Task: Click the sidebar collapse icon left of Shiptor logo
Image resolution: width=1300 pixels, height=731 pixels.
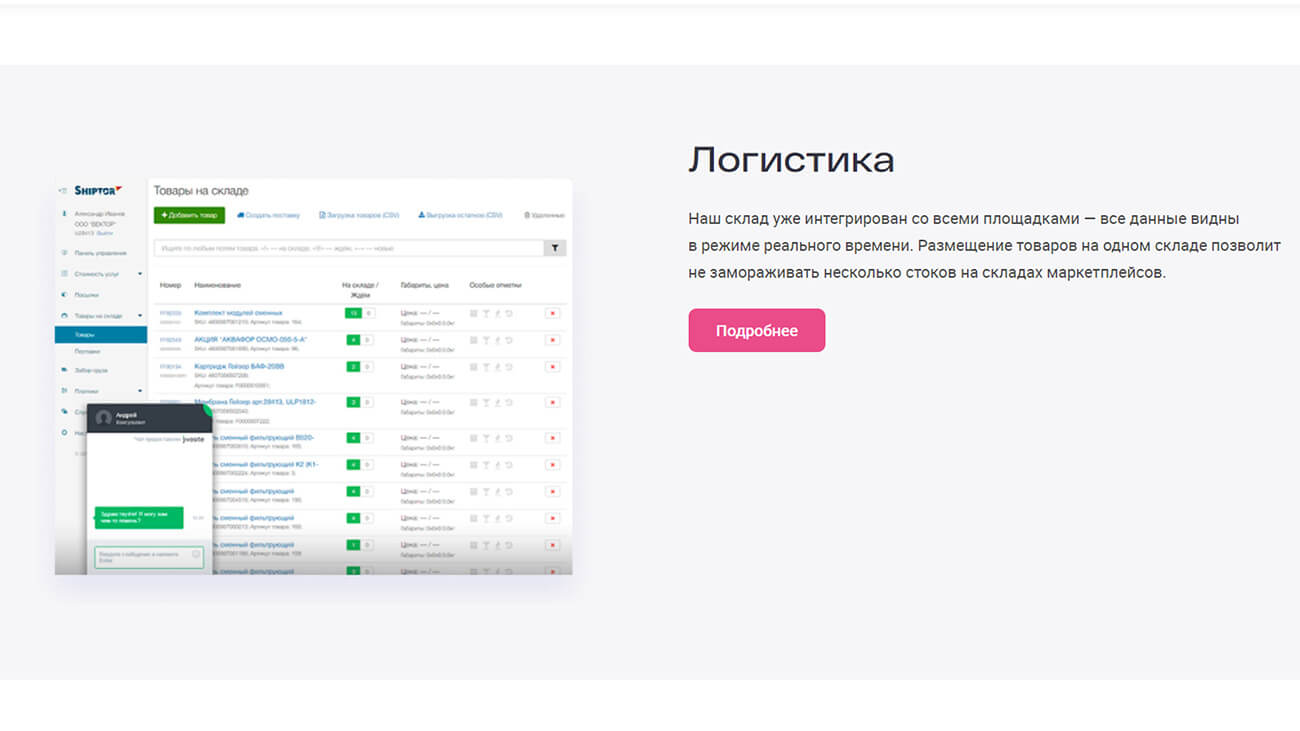Action: pyautogui.click(x=63, y=190)
